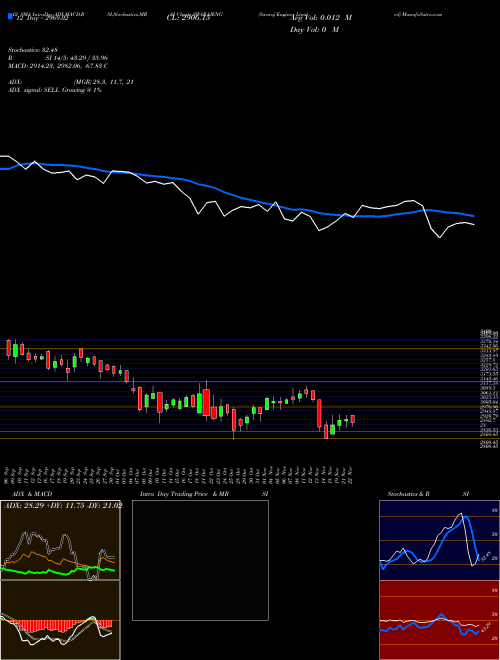Click the 43.29 label on the RSI chart
This screenshot has width=500, height=660.
point(486,628)
